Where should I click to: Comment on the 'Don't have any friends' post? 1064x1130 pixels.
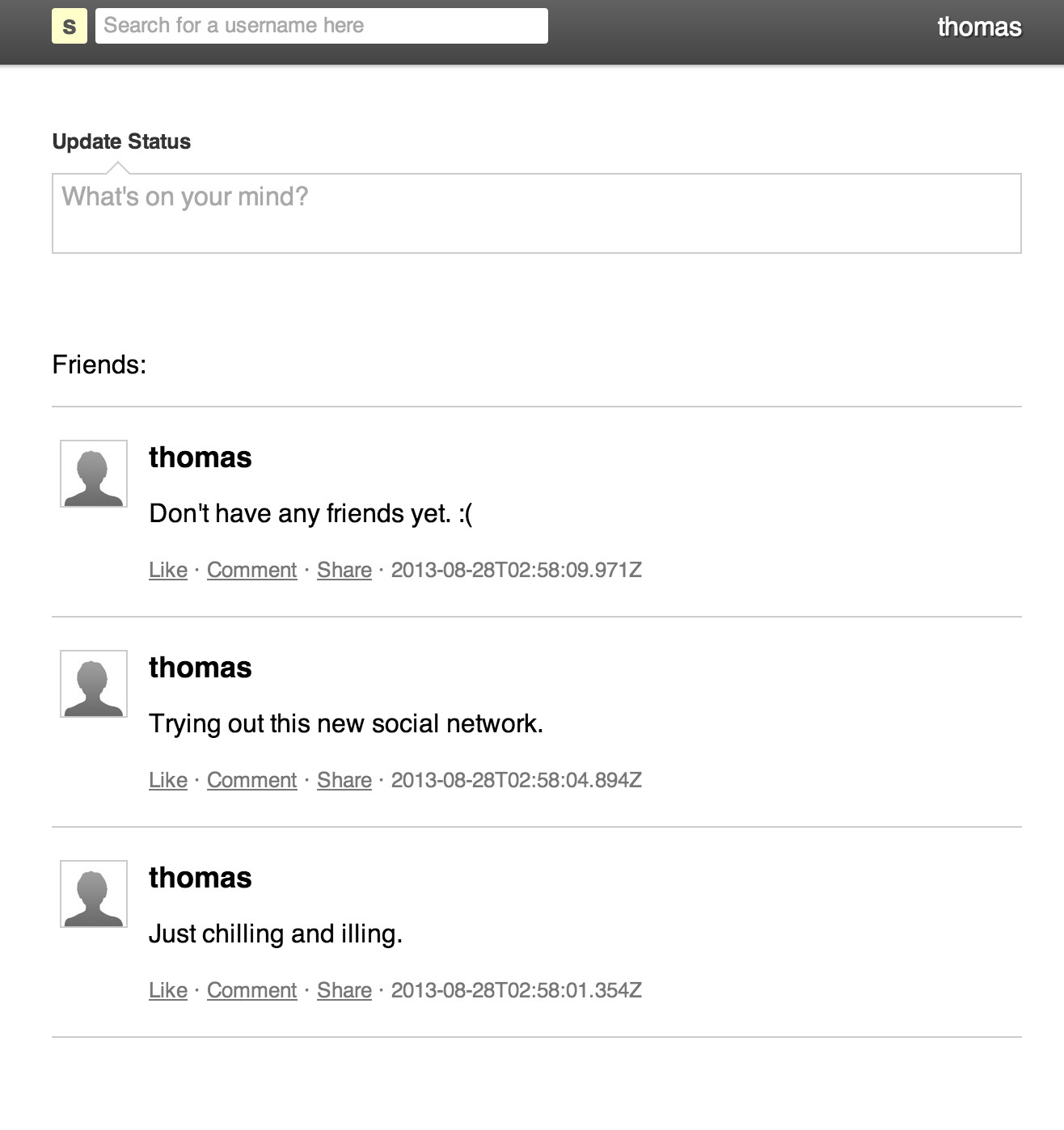pos(252,570)
